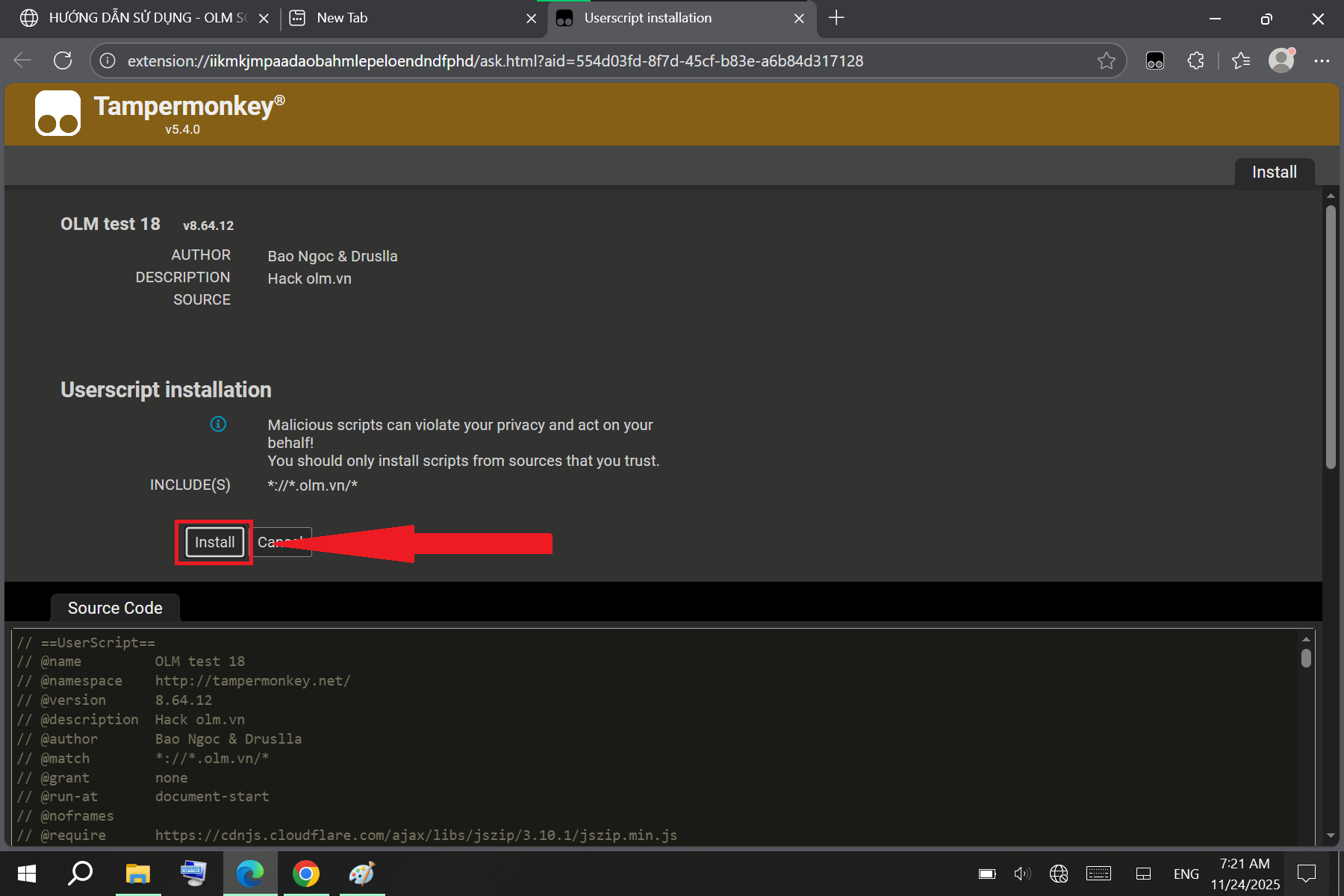
Task: Open the browser profile avatar
Action: pos(1281,60)
